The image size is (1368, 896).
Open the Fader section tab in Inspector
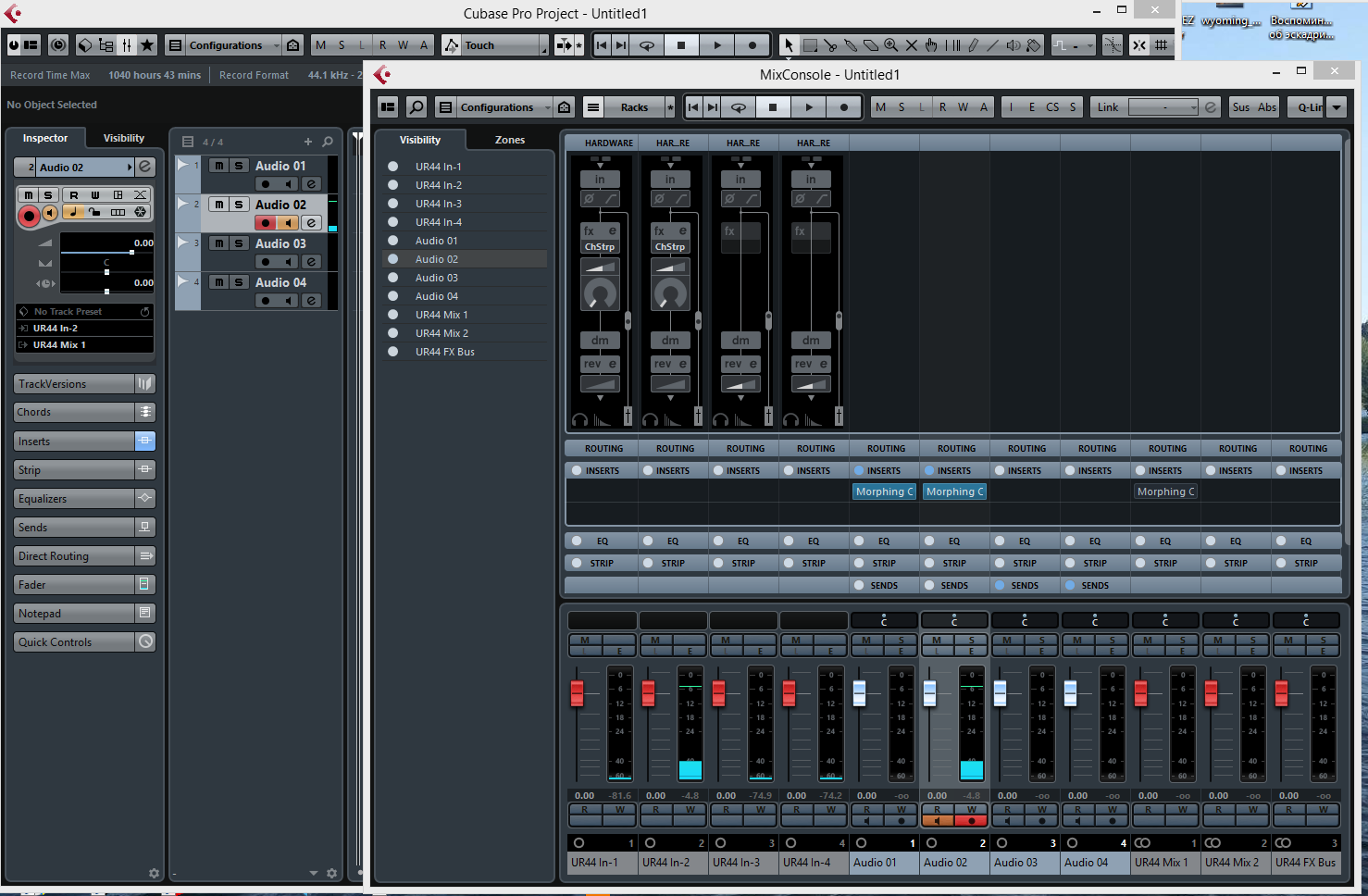point(75,585)
